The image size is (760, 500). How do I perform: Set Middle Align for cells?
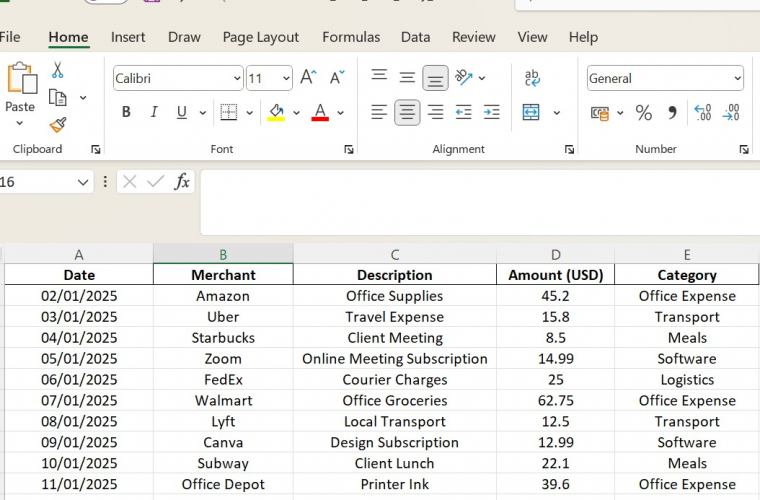click(407, 78)
